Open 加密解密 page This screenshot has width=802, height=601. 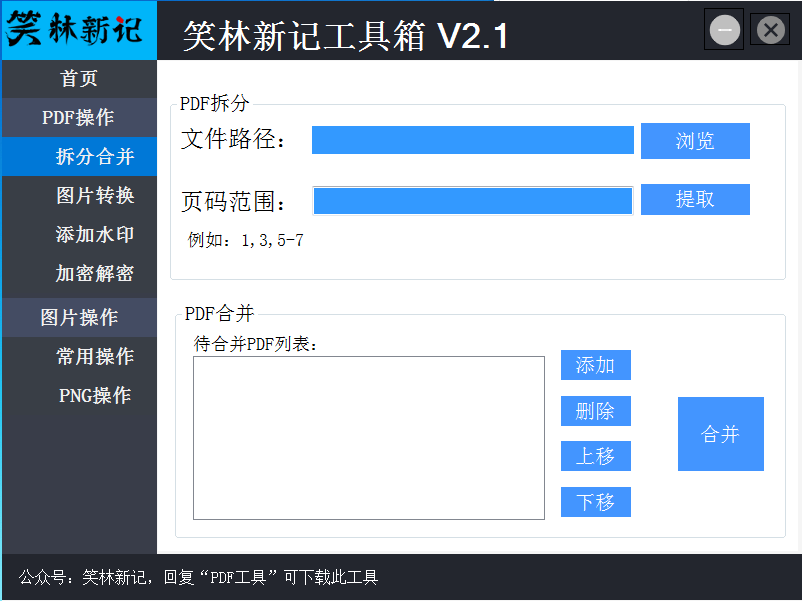click(79, 273)
